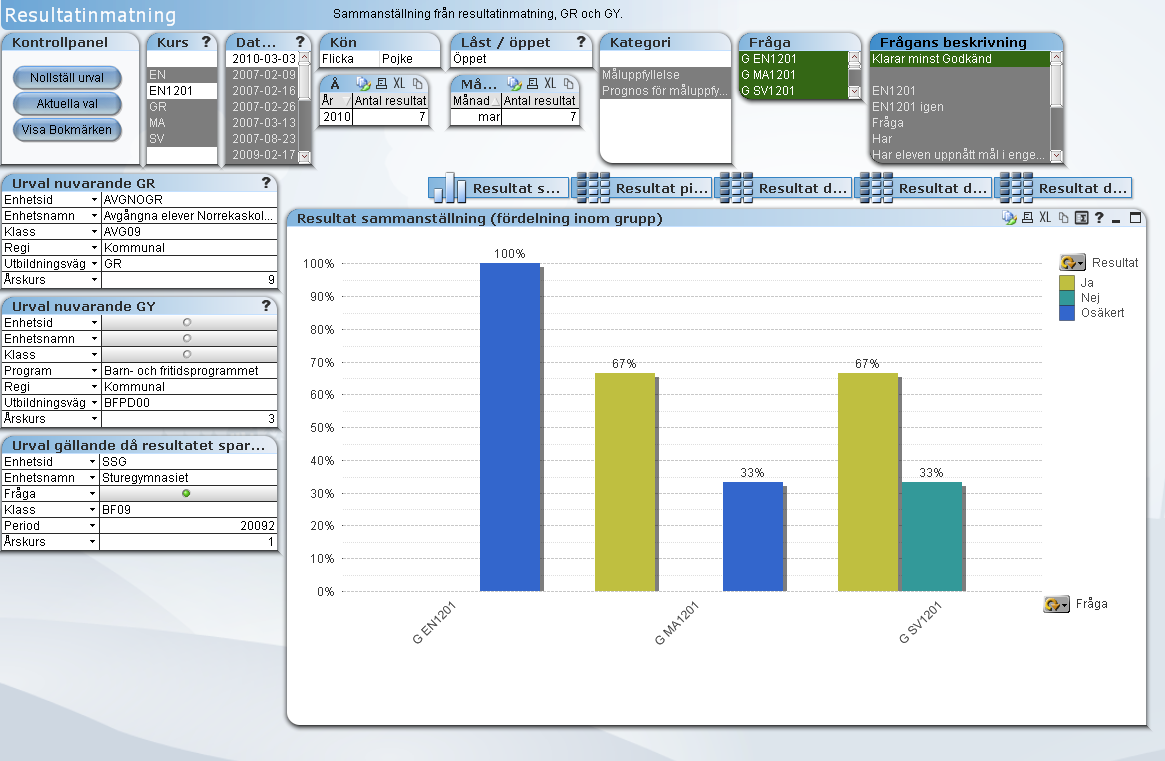Click the copy icon in the År table header
Image resolution: width=1165 pixels, height=761 pixels.
click(x=418, y=84)
